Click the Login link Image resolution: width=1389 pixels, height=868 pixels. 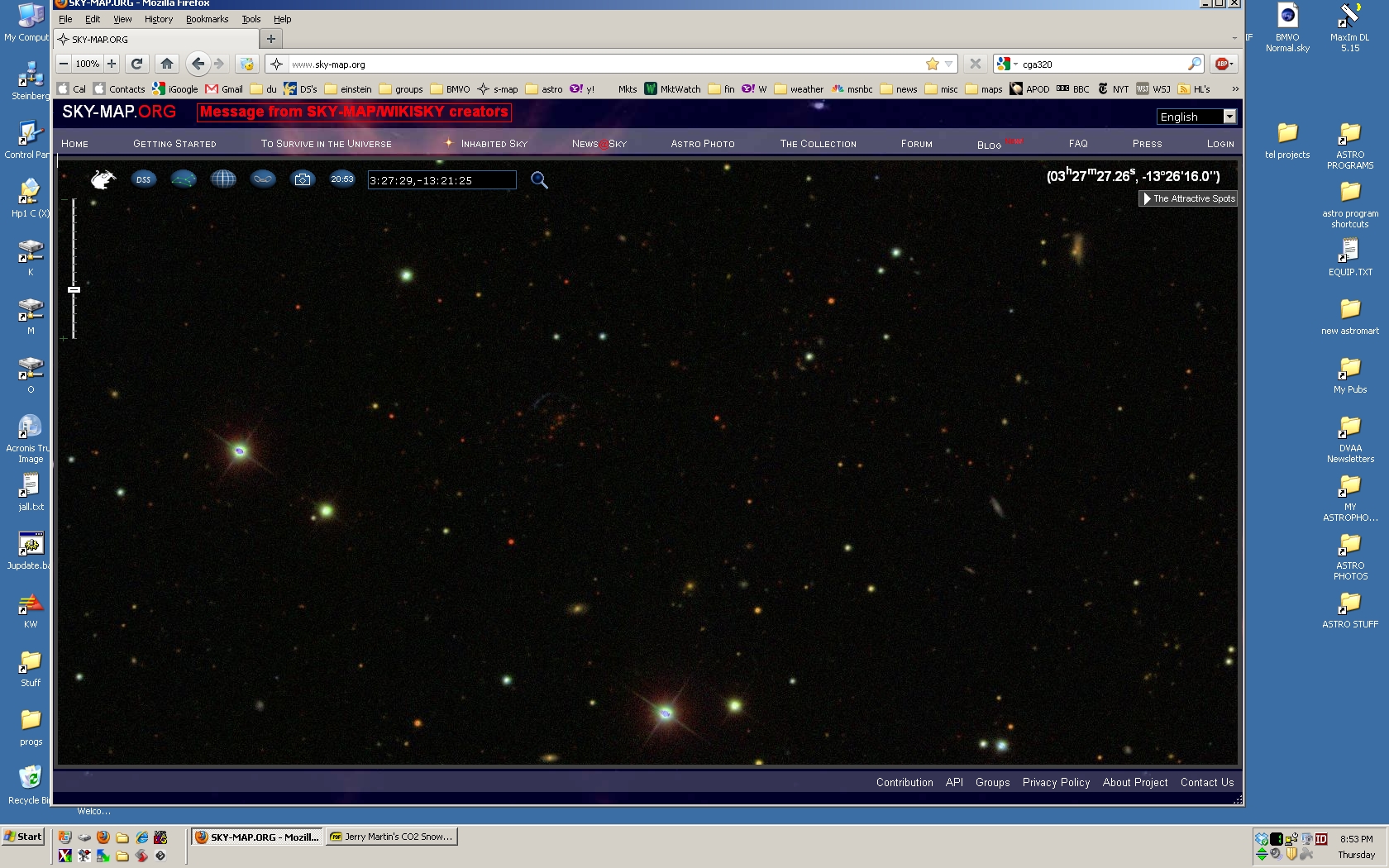click(1220, 144)
